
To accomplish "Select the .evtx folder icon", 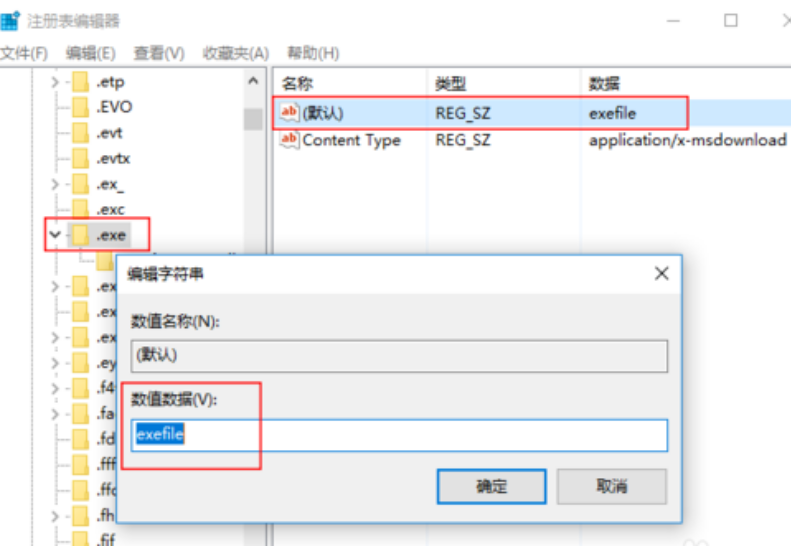I will pos(81,158).
